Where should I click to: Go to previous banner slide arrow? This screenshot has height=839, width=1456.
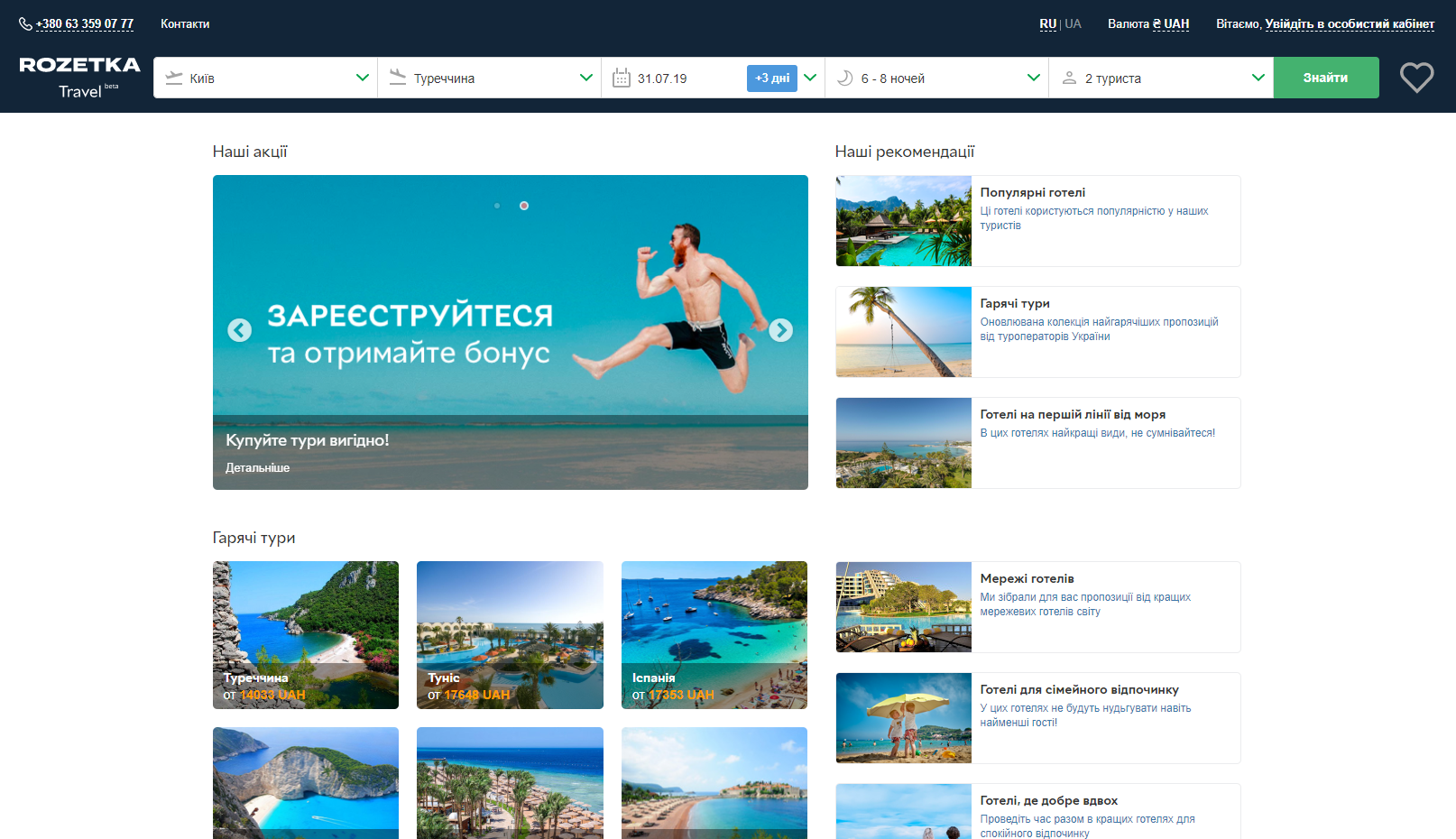click(239, 330)
